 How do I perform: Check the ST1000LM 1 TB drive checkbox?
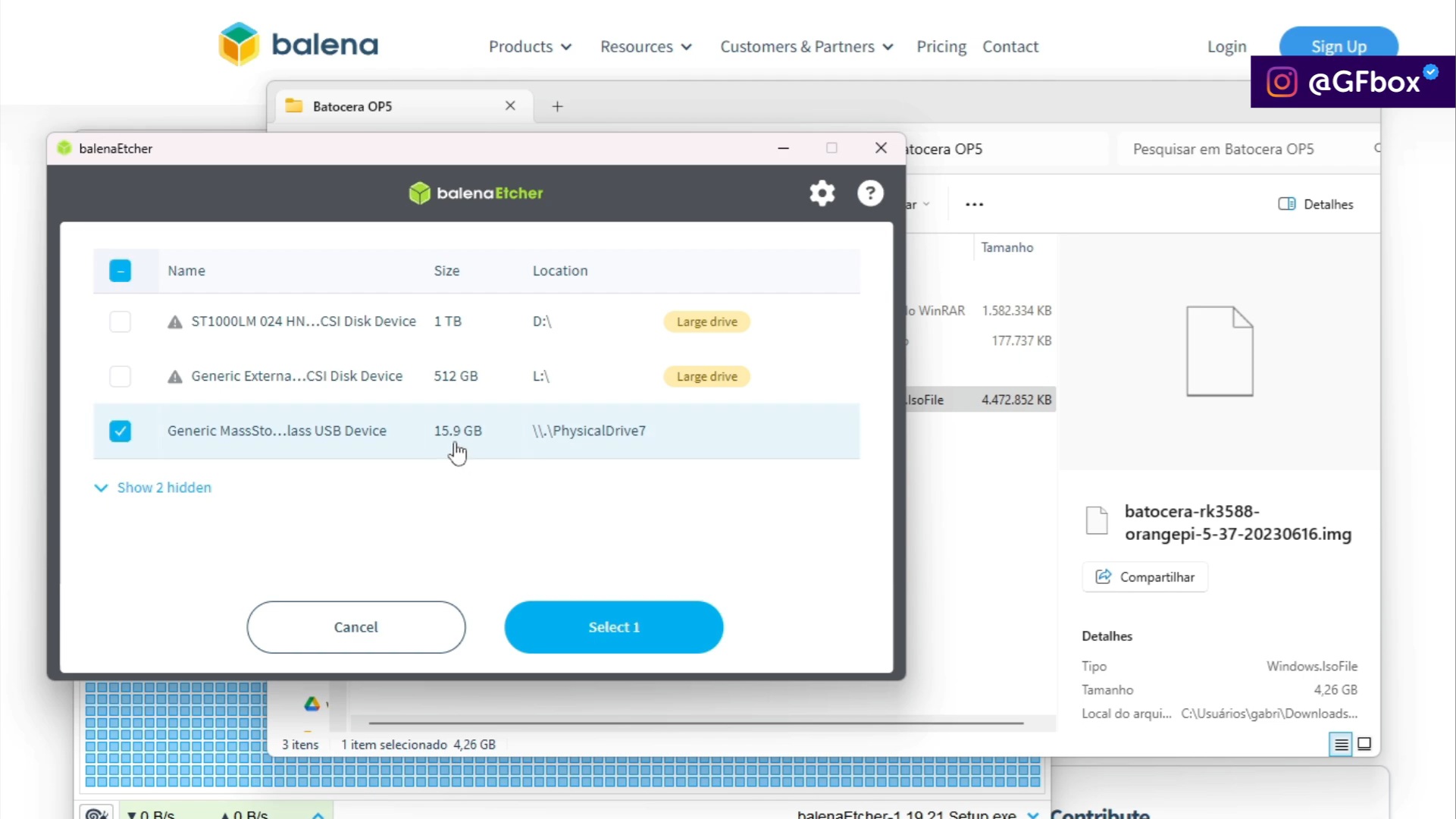click(x=120, y=322)
